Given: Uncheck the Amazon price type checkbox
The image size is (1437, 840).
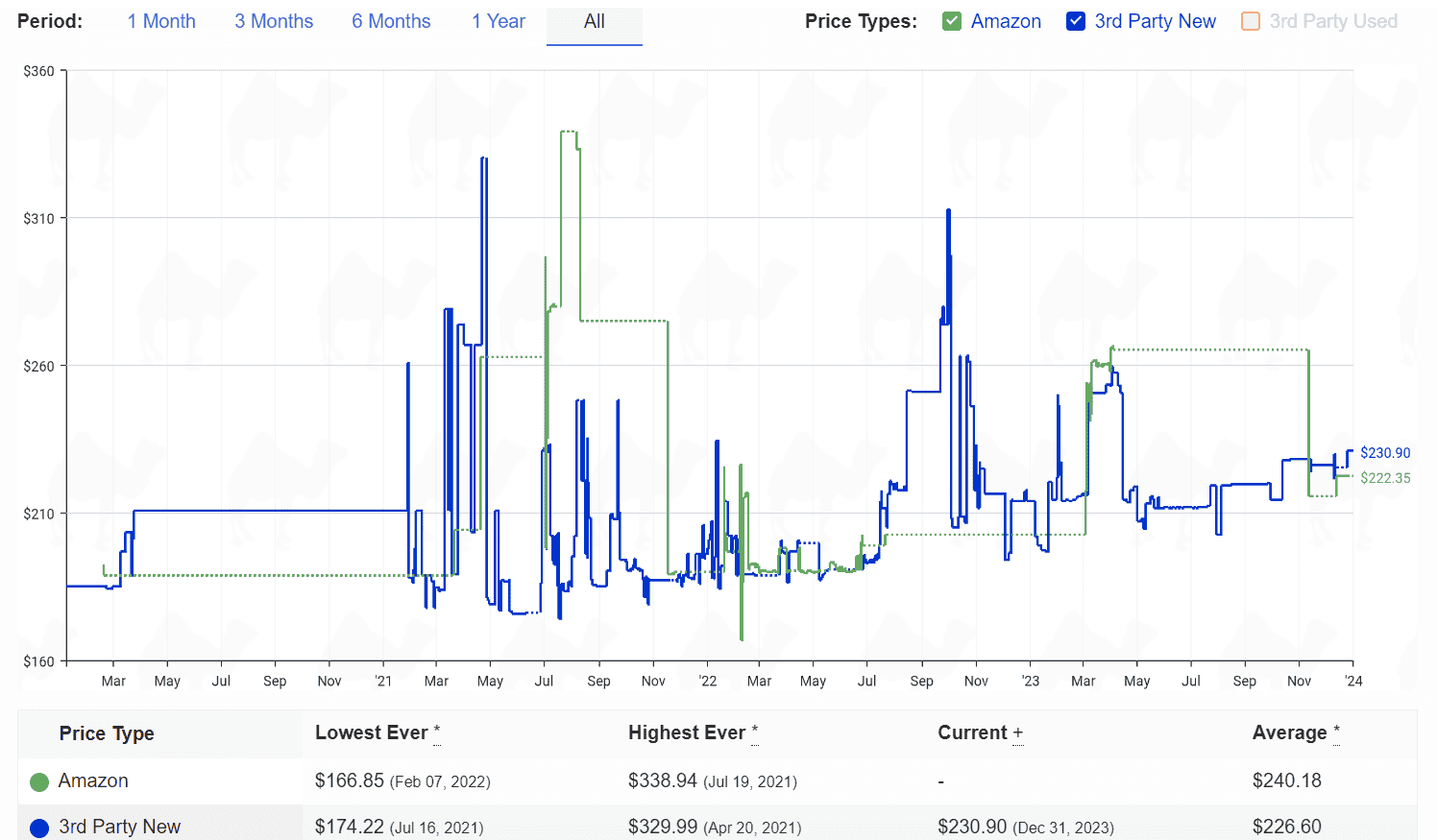Looking at the screenshot, I should (x=952, y=21).
